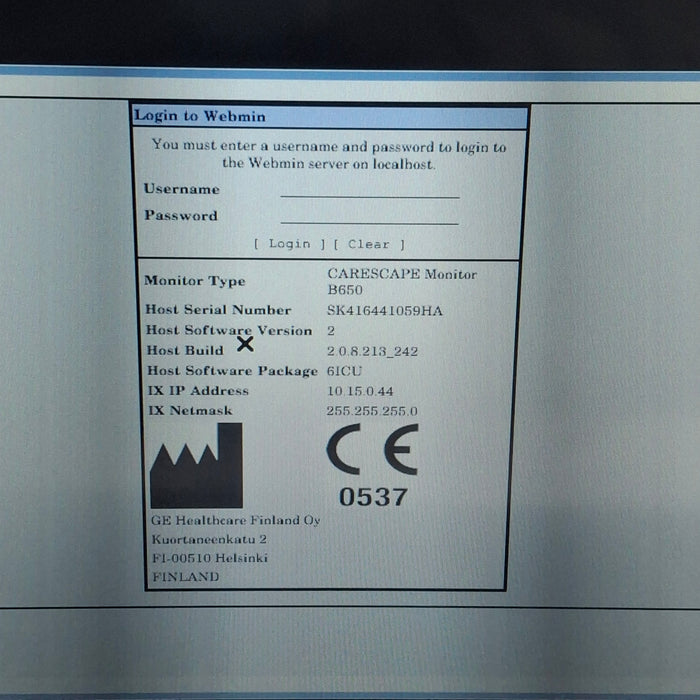The image size is (700, 700).
Task: Click the Clear button
Action: 369,244
